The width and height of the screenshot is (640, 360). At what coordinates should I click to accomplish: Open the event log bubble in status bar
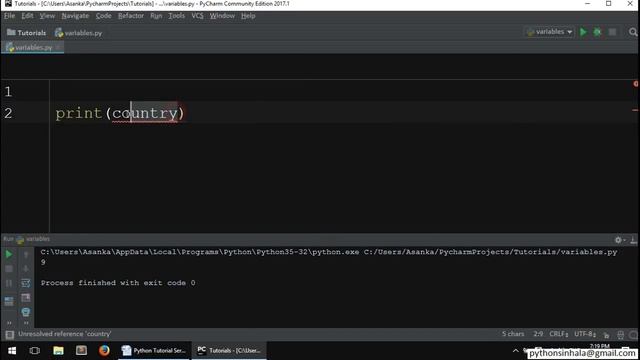(633, 335)
